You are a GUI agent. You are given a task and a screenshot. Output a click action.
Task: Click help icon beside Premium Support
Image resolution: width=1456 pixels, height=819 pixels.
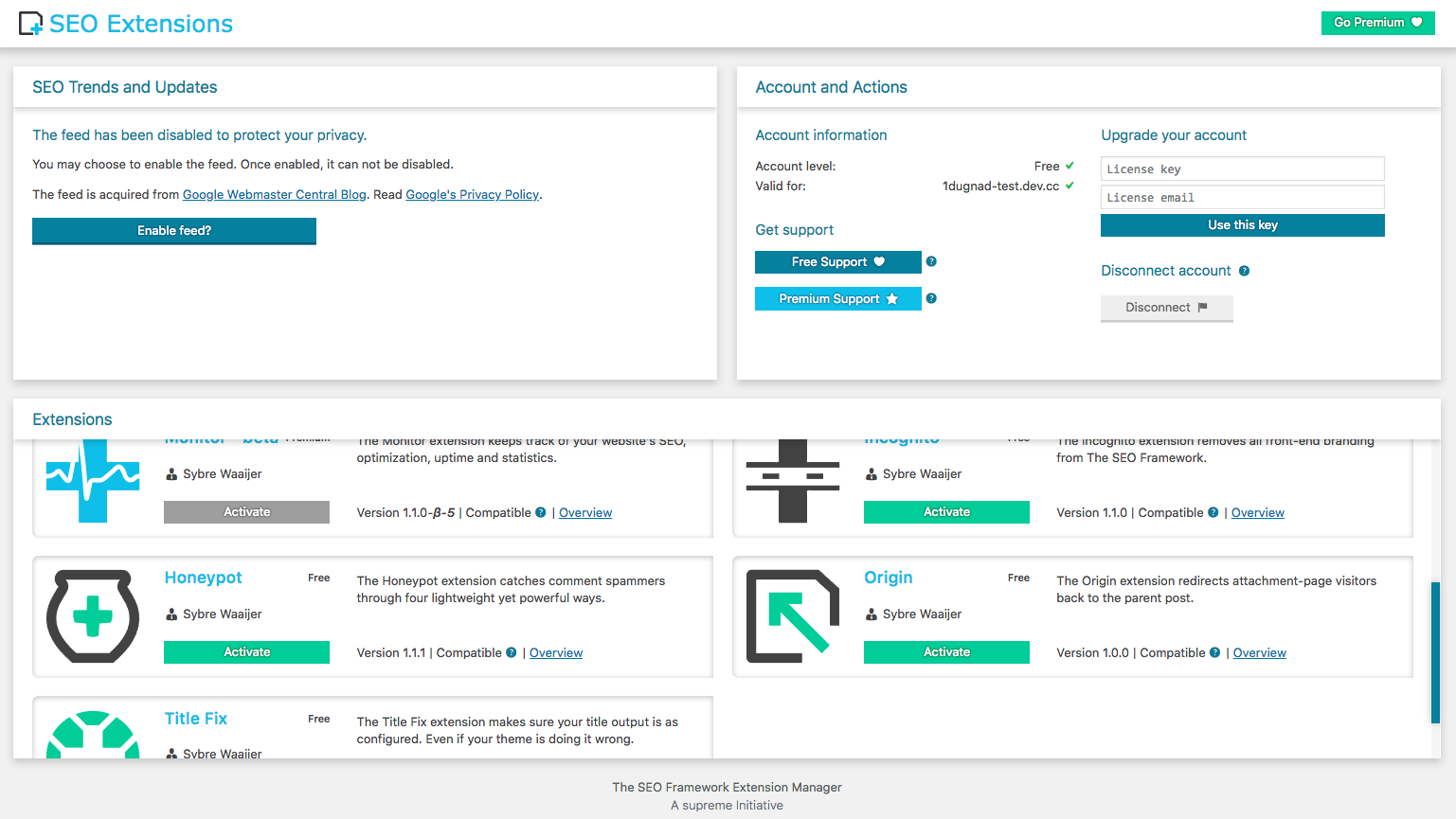point(931,298)
